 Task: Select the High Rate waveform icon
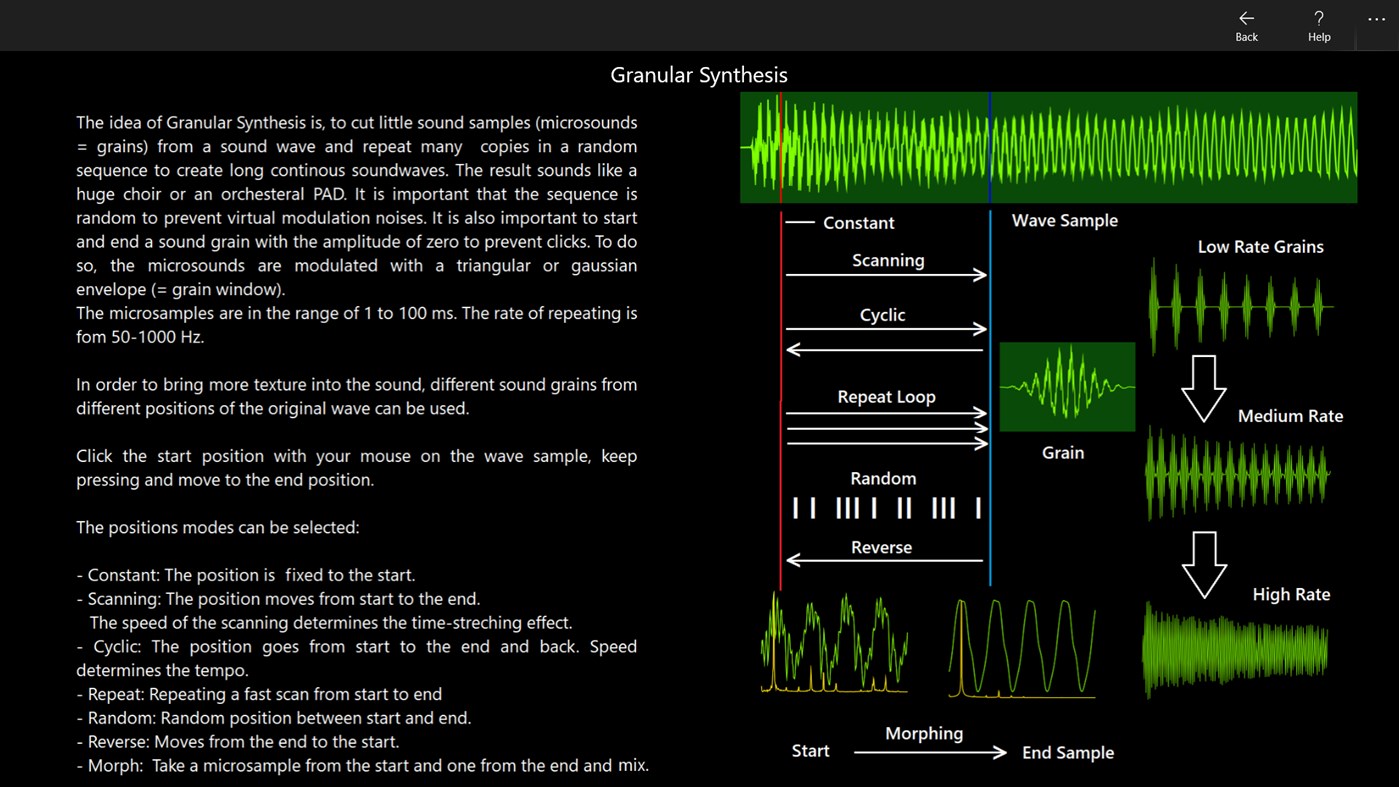coord(1235,651)
